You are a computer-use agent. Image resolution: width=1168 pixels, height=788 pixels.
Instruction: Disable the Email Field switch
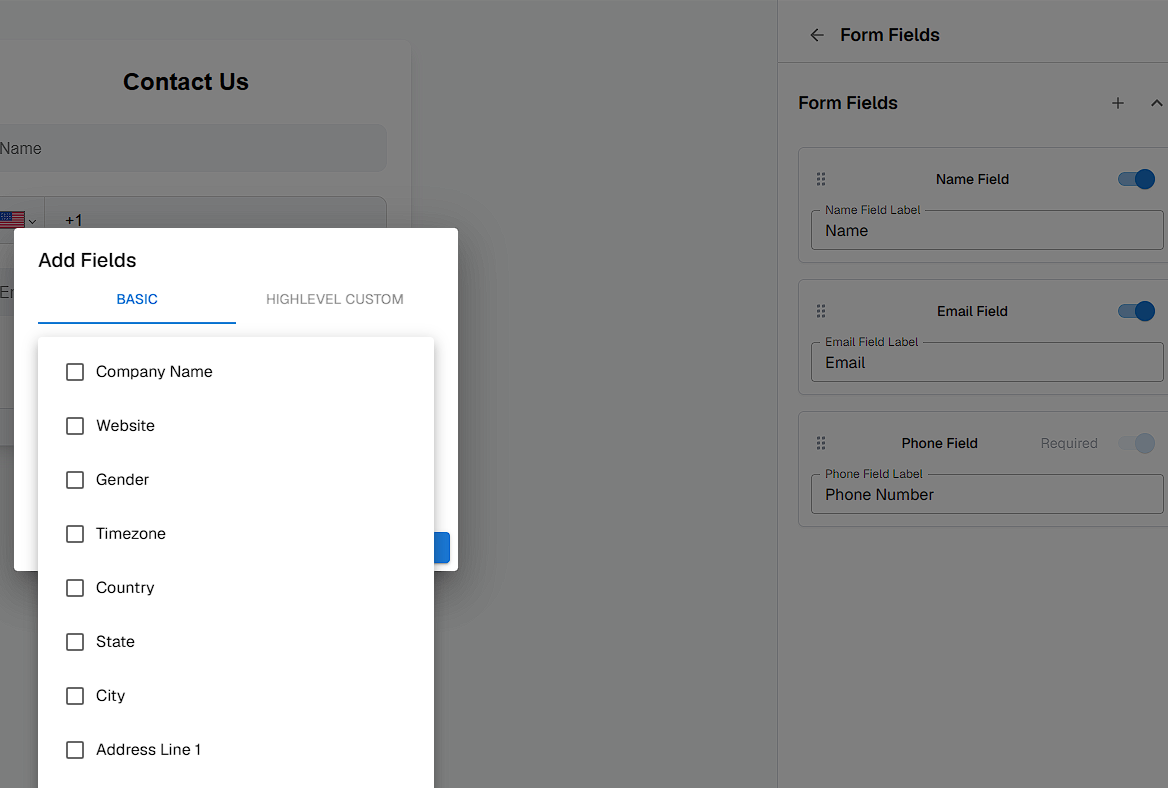pyautogui.click(x=1137, y=311)
